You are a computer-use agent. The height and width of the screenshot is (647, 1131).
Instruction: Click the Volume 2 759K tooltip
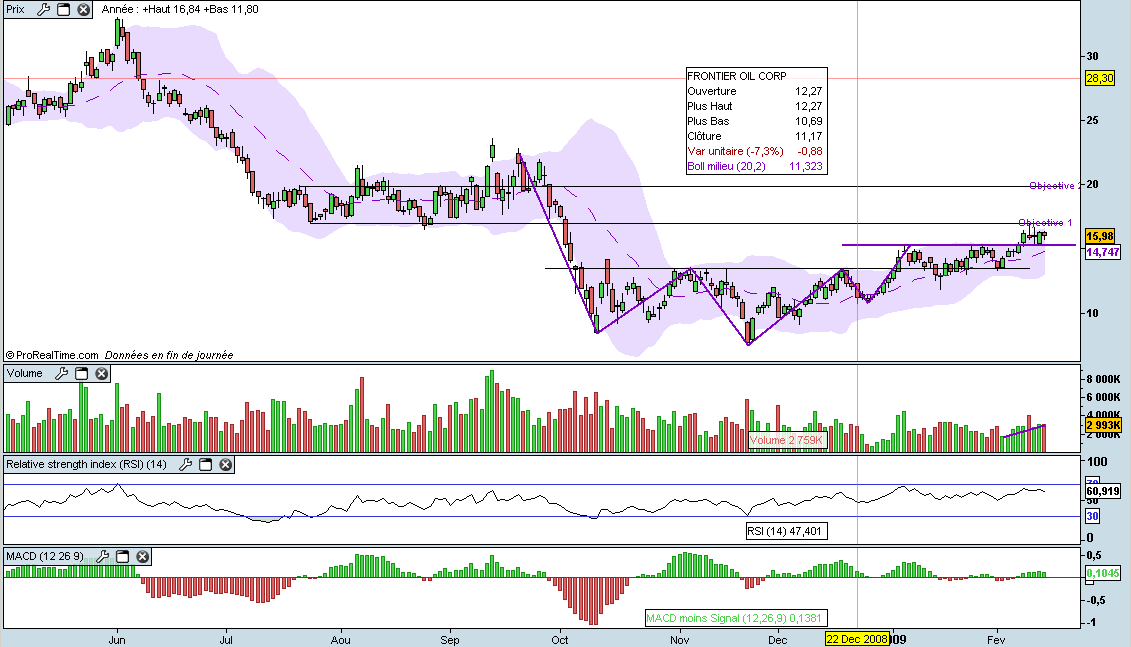tap(786, 440)
